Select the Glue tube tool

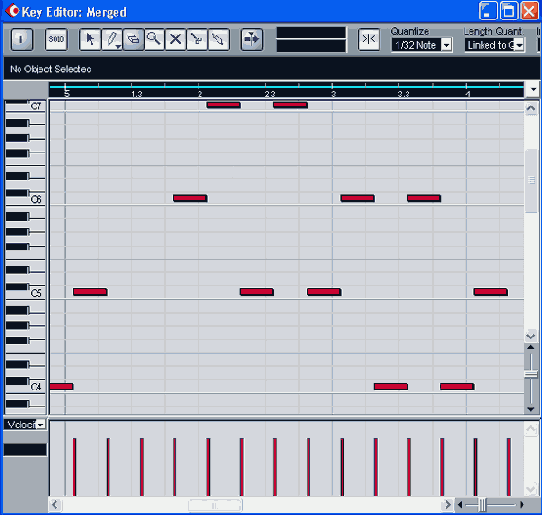[218, 39]
